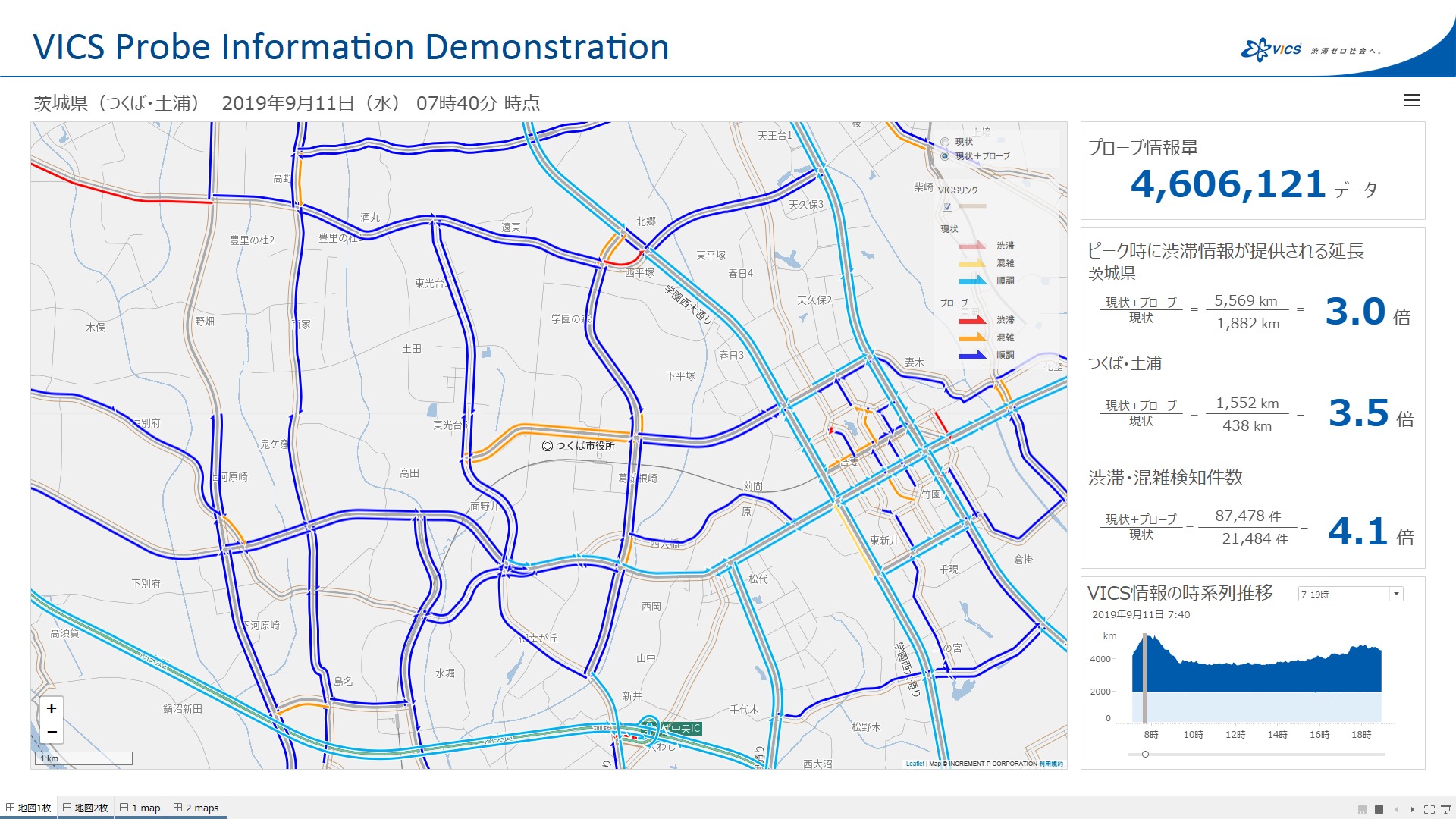The image size is (1456, 819).
Task: Select the single sheet view icon
Action: tap(1379, 809)
